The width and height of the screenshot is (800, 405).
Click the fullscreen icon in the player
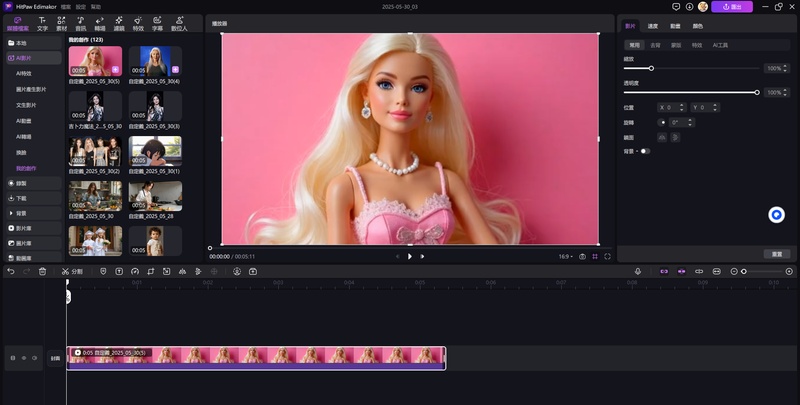[607, 256]
